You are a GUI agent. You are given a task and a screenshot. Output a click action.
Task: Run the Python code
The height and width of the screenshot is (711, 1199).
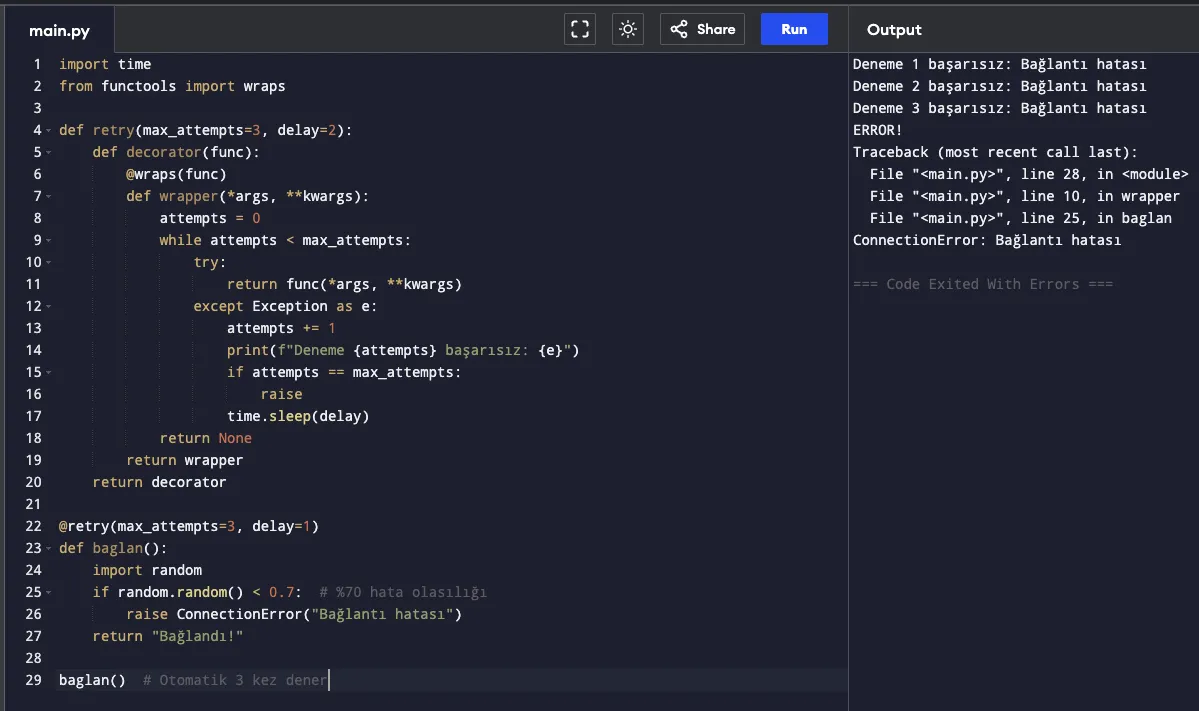coord(794,29)
